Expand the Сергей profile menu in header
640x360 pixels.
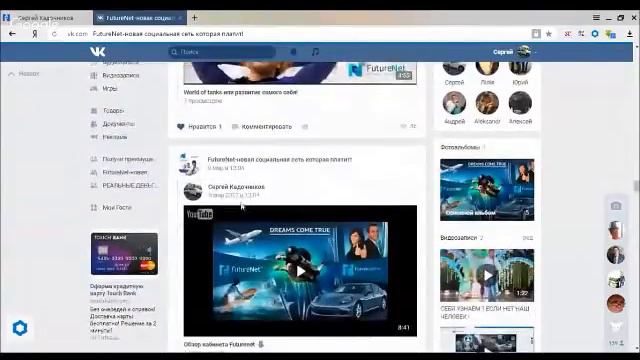[514, 52]
